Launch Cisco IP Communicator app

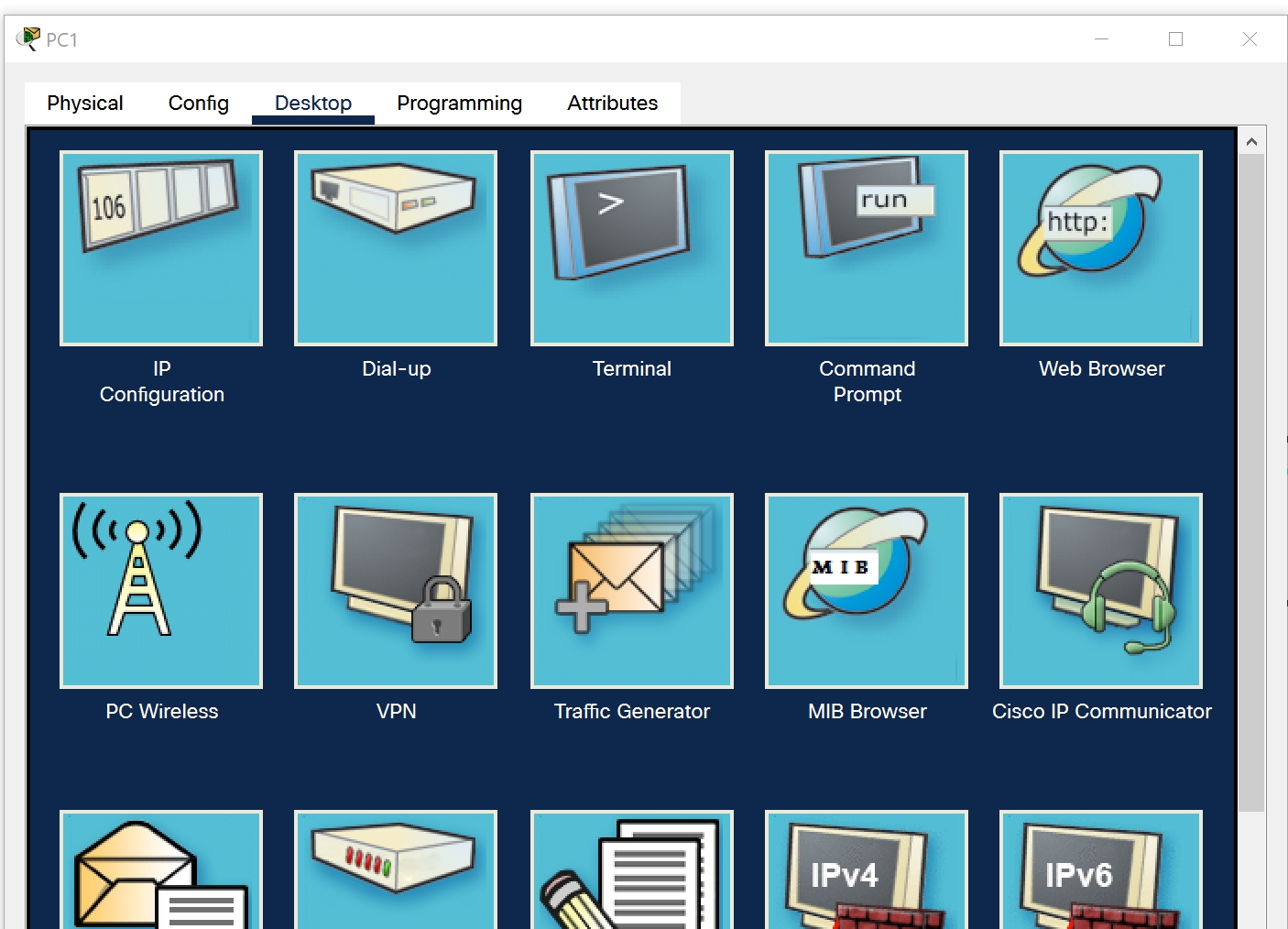[x=1101, y=591]
